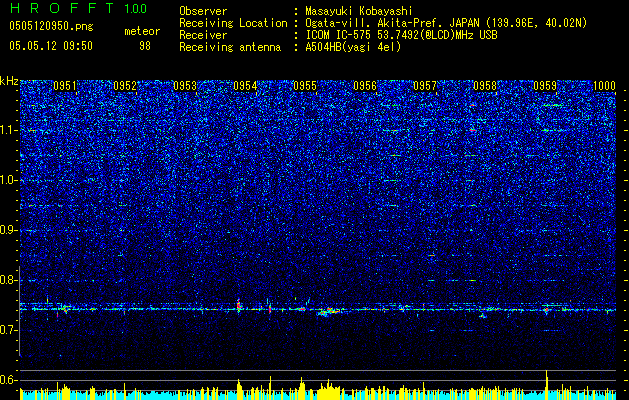
Task: Click the 0.9 frequency axis label
Action: 8,230
